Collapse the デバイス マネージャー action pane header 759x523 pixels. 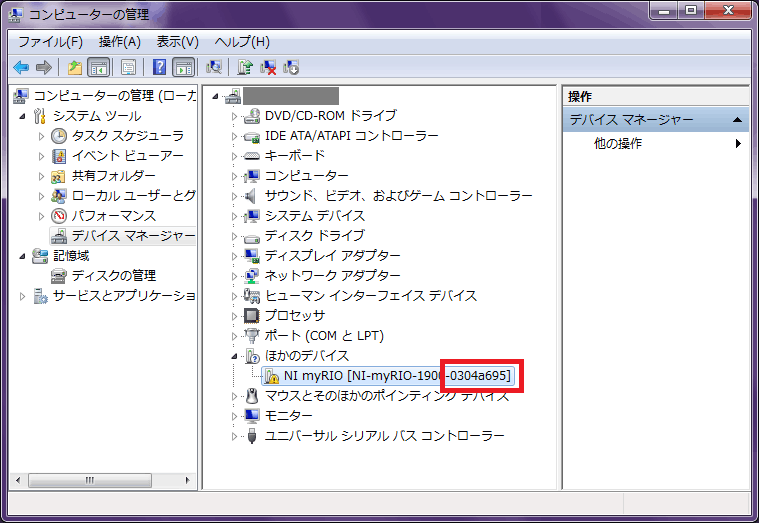[737, 120]
